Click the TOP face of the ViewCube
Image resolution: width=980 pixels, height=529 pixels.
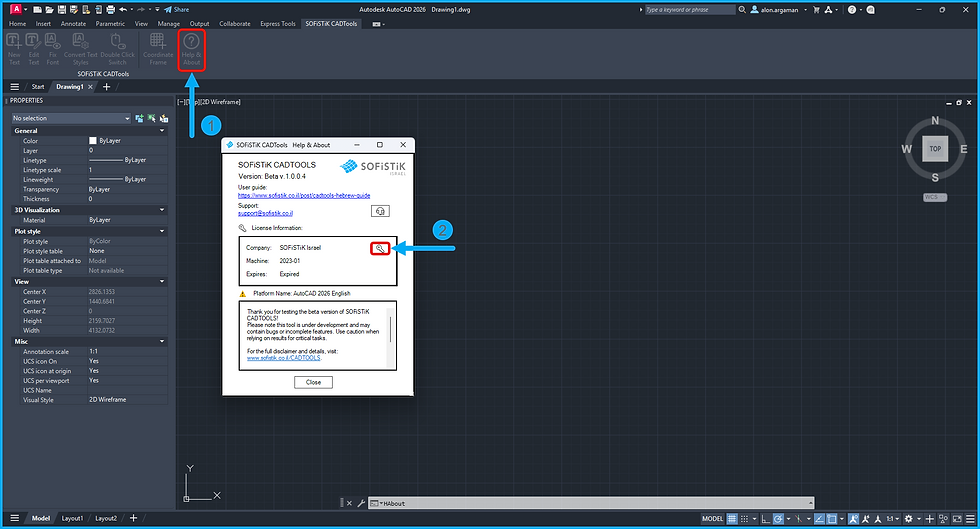(x=935, y=149)
